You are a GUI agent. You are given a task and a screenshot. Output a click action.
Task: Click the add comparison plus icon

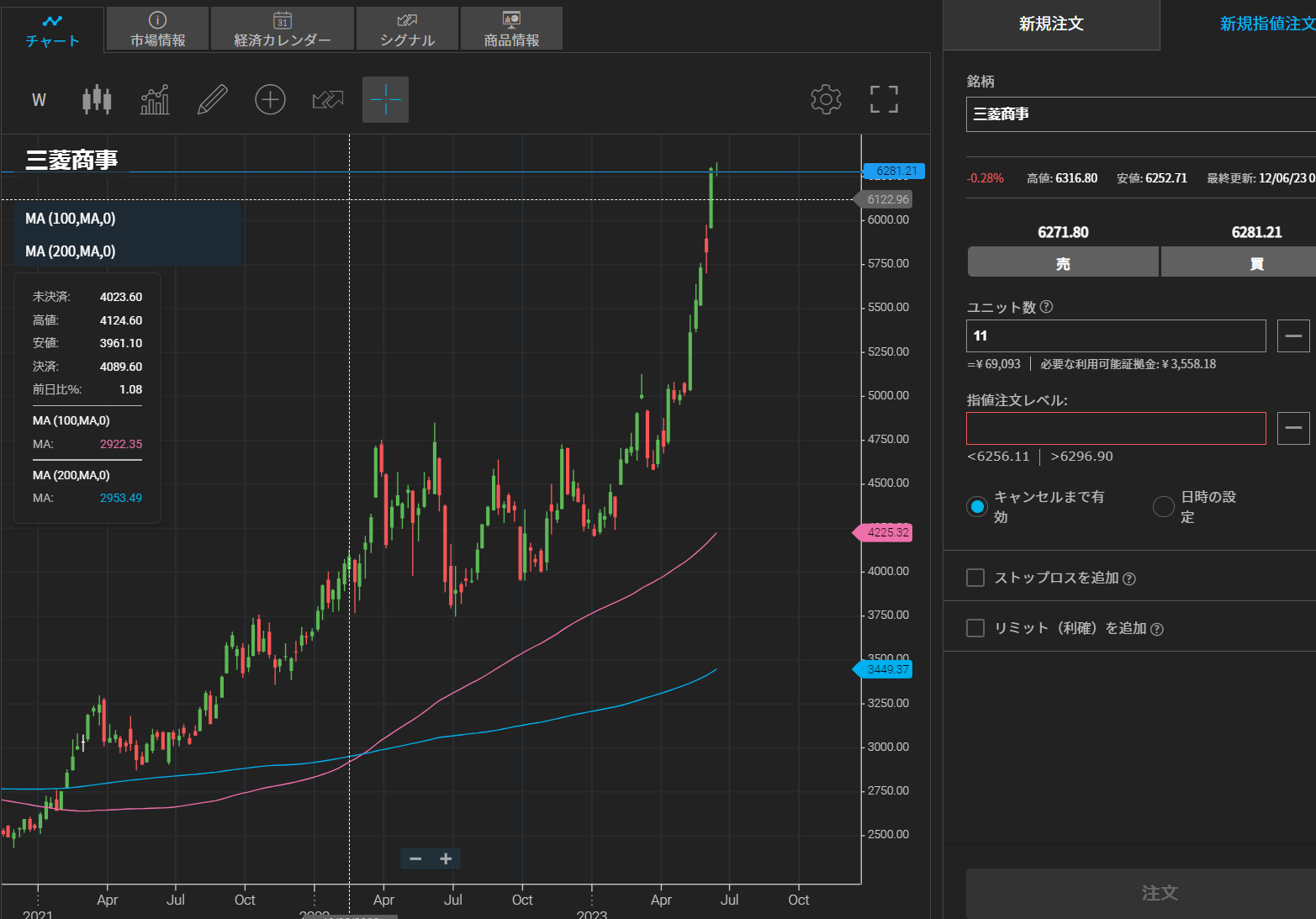click(270, 99)
